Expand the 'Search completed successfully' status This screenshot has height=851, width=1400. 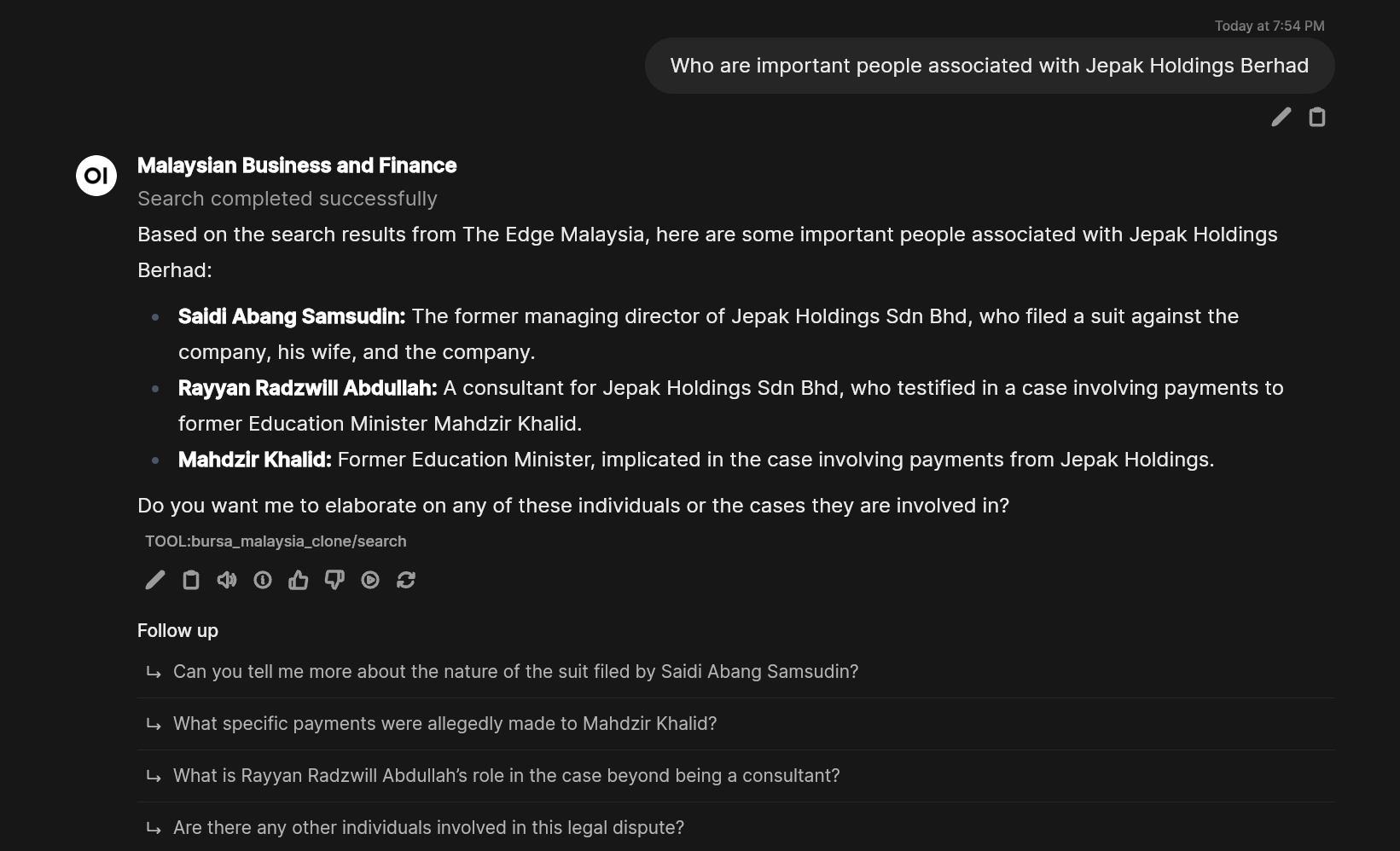click(x=288, y=199)
